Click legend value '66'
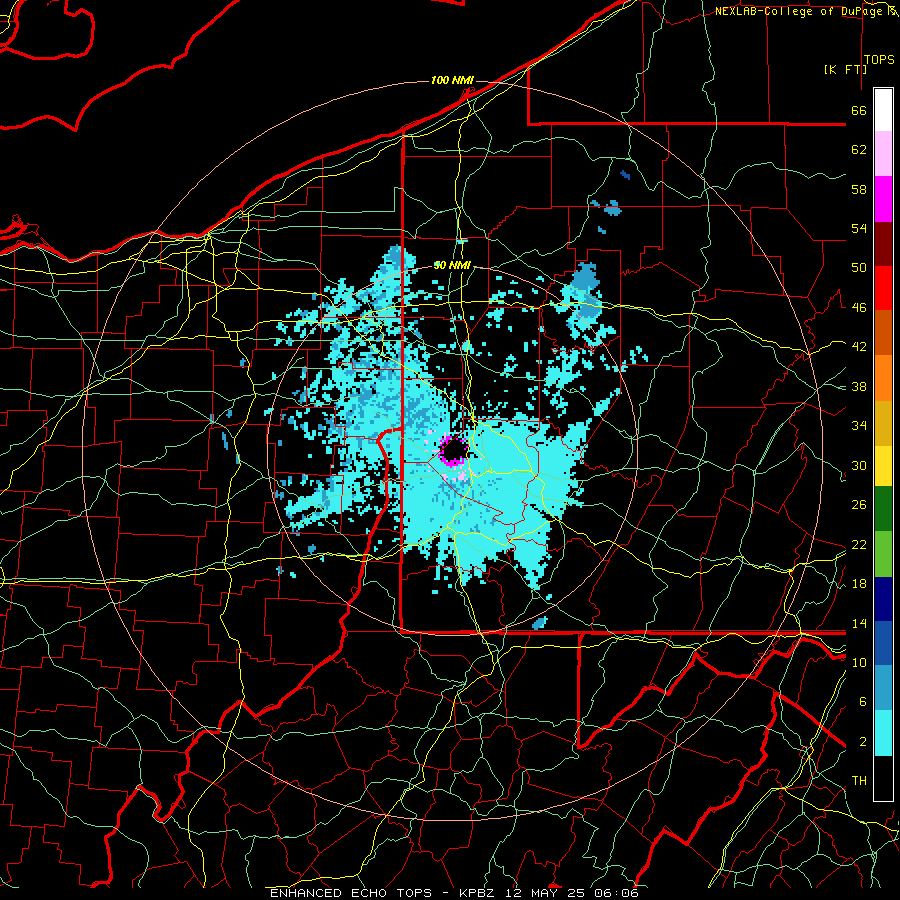The width and height of the screenshot is (900, 900). point(859,111)
